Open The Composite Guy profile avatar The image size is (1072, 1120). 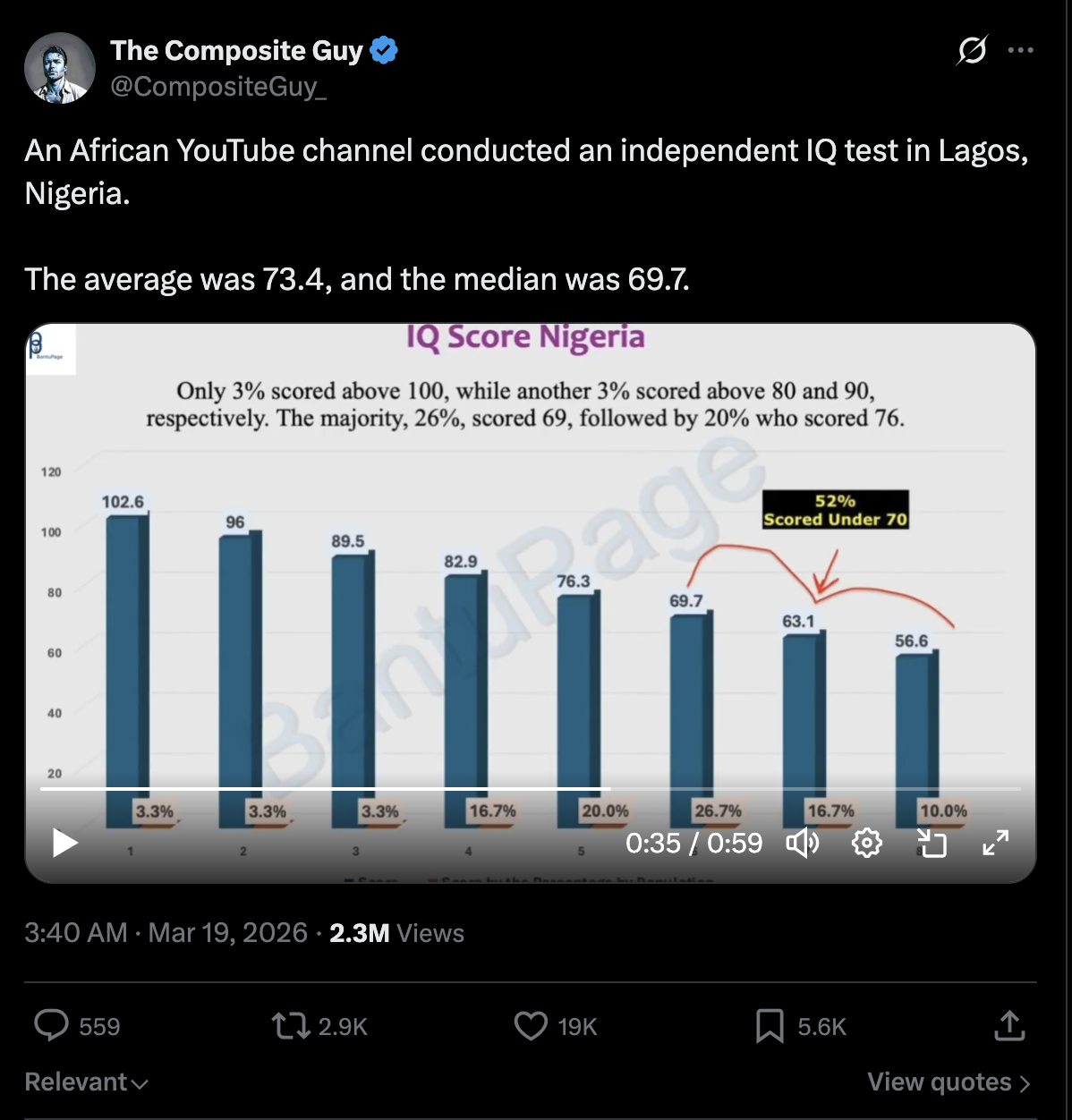(60, 68)
